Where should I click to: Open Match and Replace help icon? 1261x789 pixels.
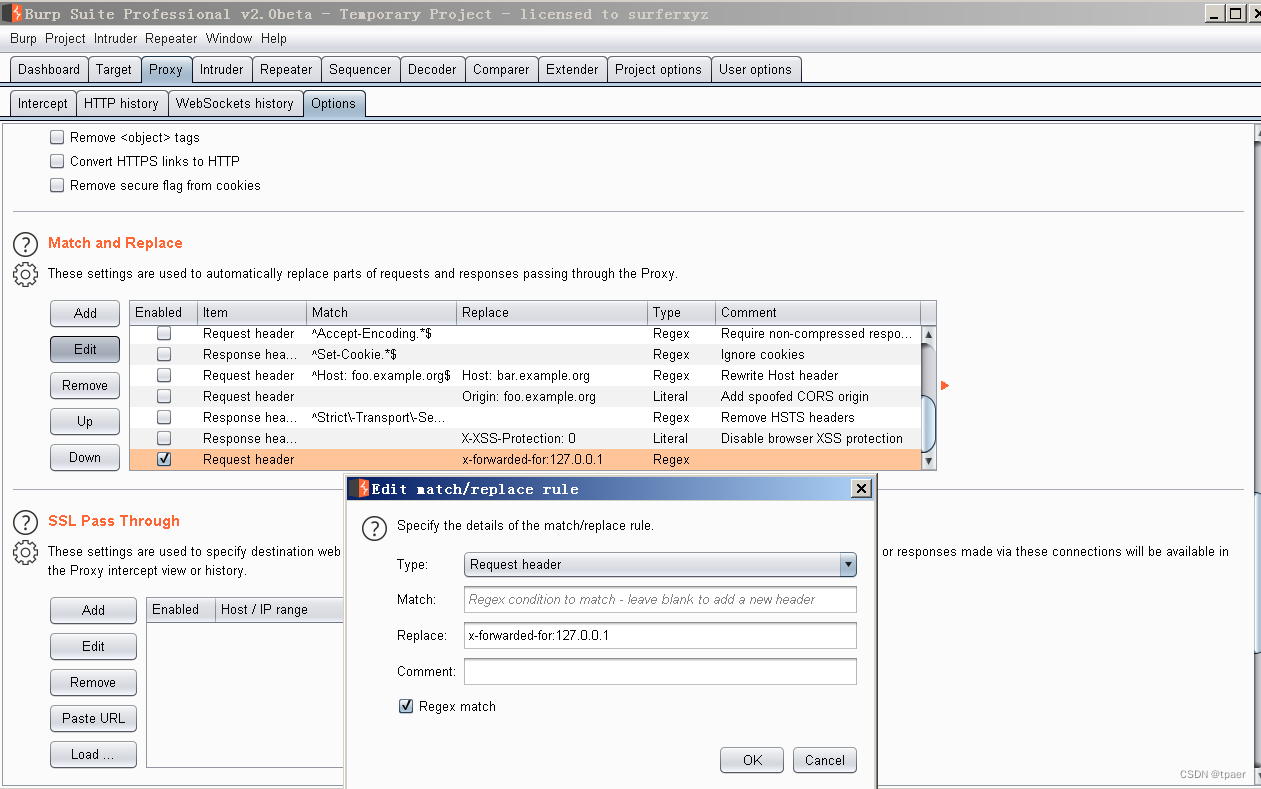tap(25, 244)
